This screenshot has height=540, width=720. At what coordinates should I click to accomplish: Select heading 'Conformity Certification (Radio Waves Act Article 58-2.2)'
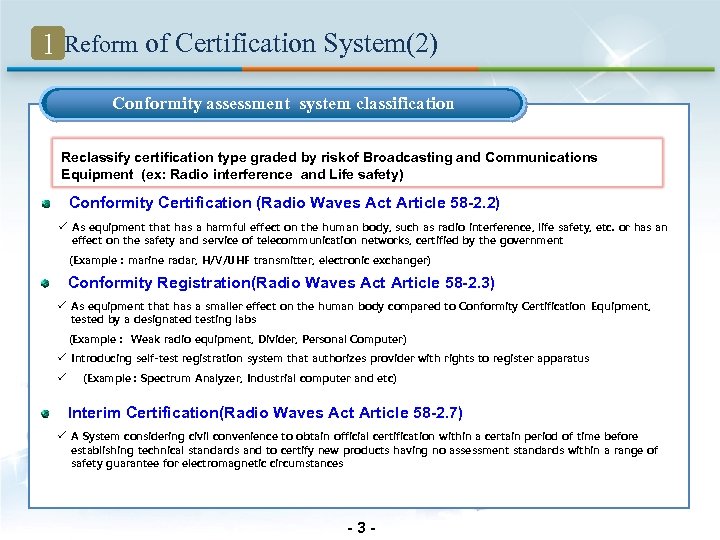coord(284,203)
